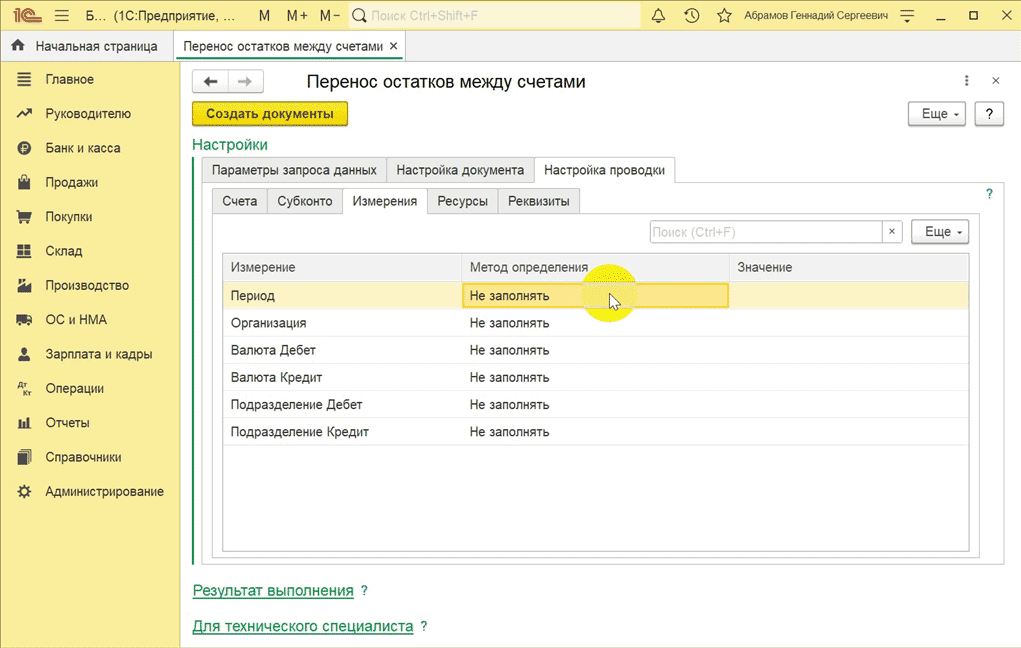Click the forward navigation arrow

coord(245,82)
